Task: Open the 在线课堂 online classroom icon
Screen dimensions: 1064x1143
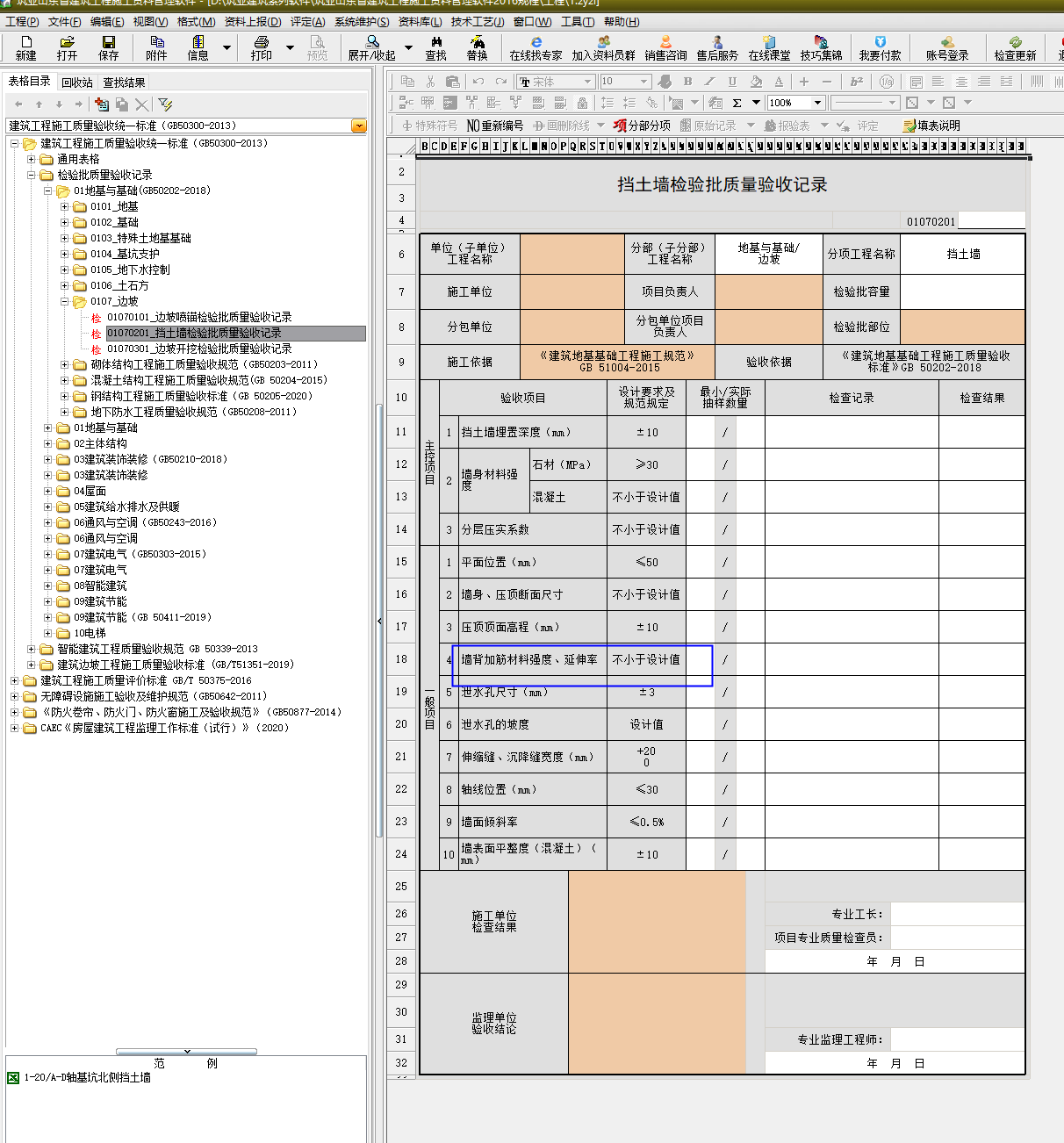Action: click(769, 47)
